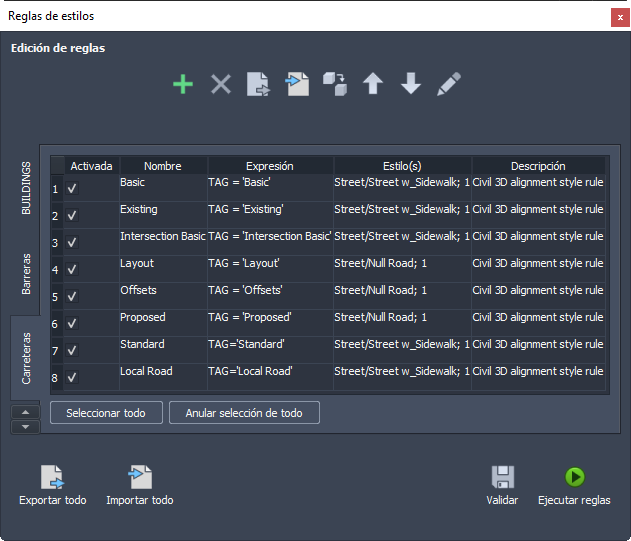The height and width of the screenshot is (541, 631).
Task: Edit the rule with the pencil icon
Action: [x=449, y=84]
